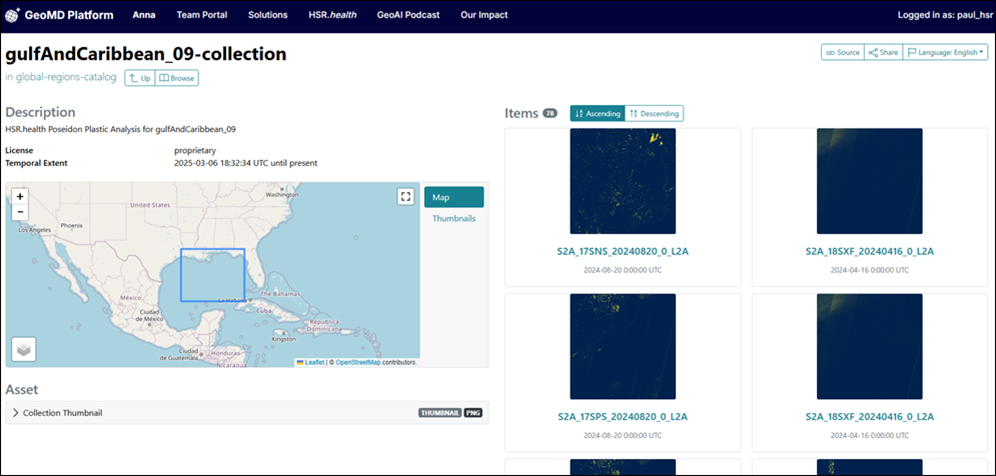Image resolution: width=996 pixels, height=476 pixels.
Task: Share this collection
Action: (882, 52)
